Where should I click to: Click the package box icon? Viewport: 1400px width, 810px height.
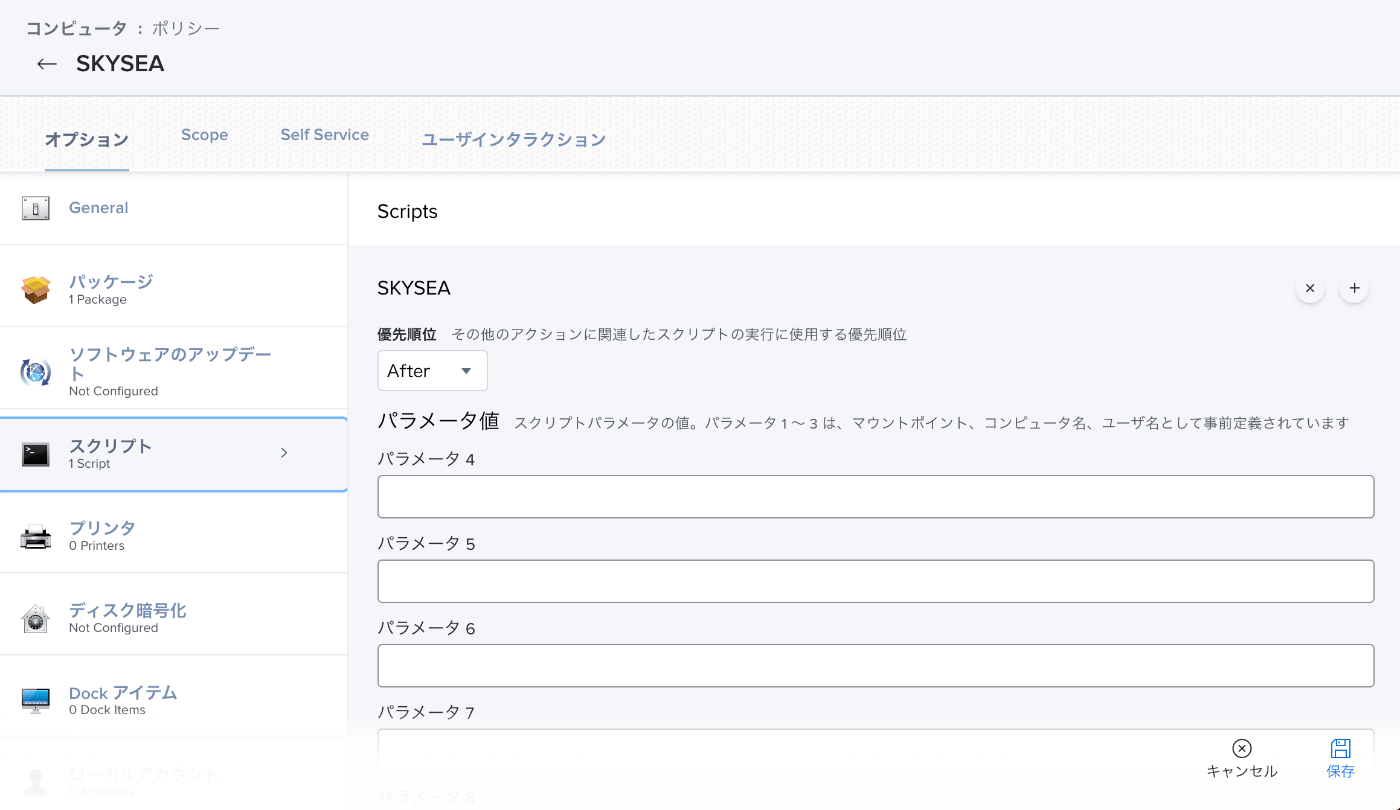click(x=35, y=290)
